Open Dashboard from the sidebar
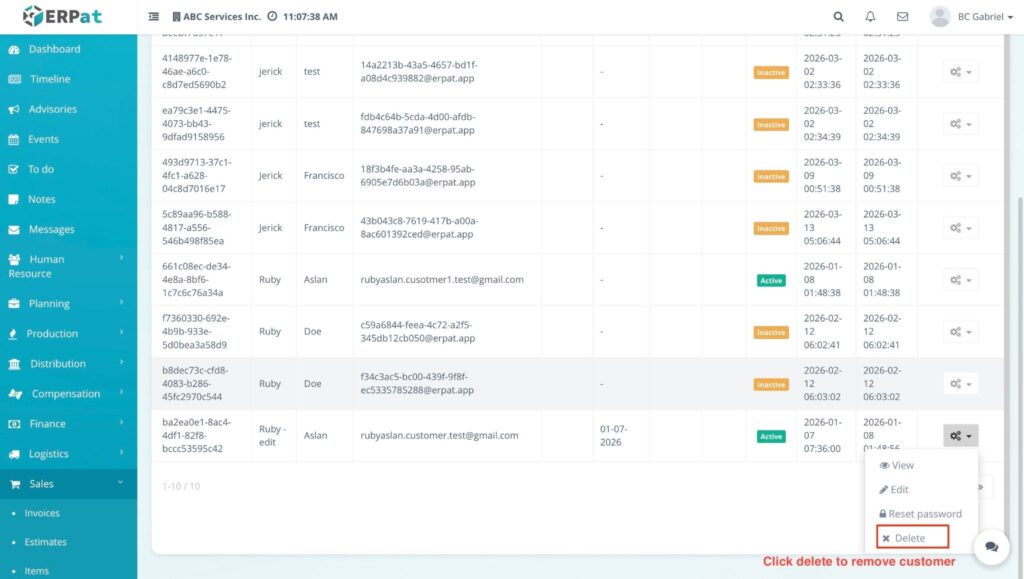This screenshot has height=579, width=1024. 54,49
